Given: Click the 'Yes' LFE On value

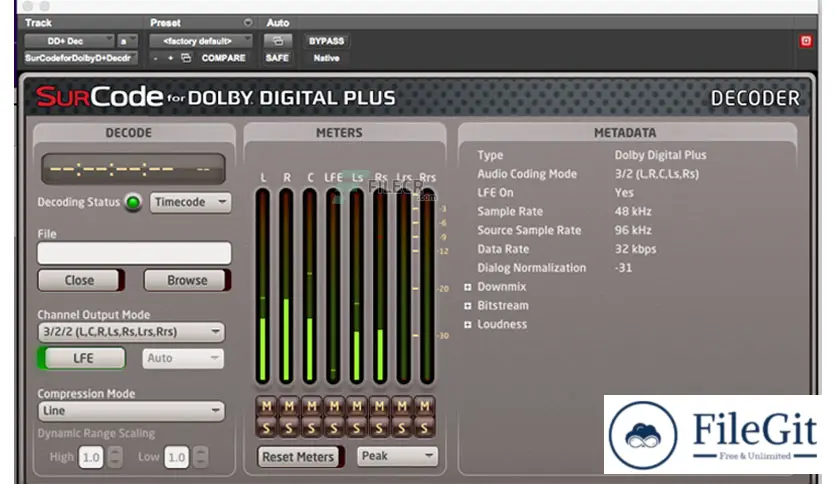Looking at the screenshot, I should click(624, 192).
